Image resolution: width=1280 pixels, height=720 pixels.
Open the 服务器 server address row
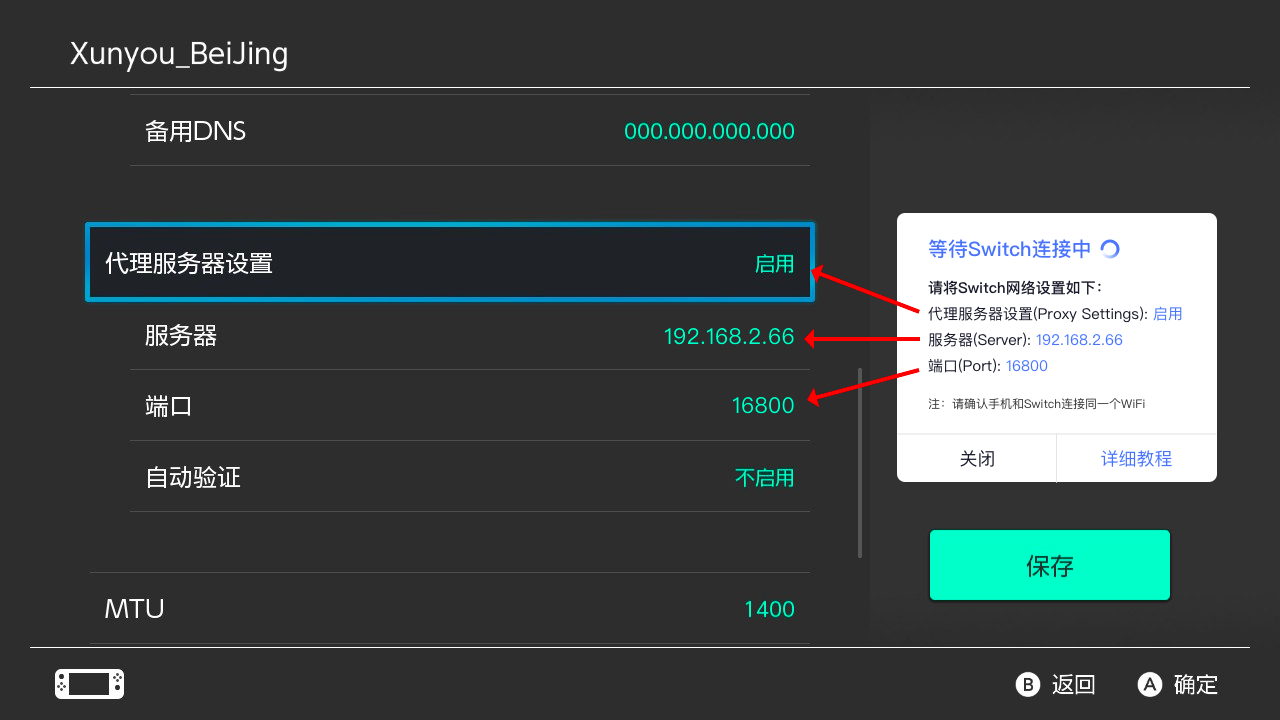coord(470,336)
